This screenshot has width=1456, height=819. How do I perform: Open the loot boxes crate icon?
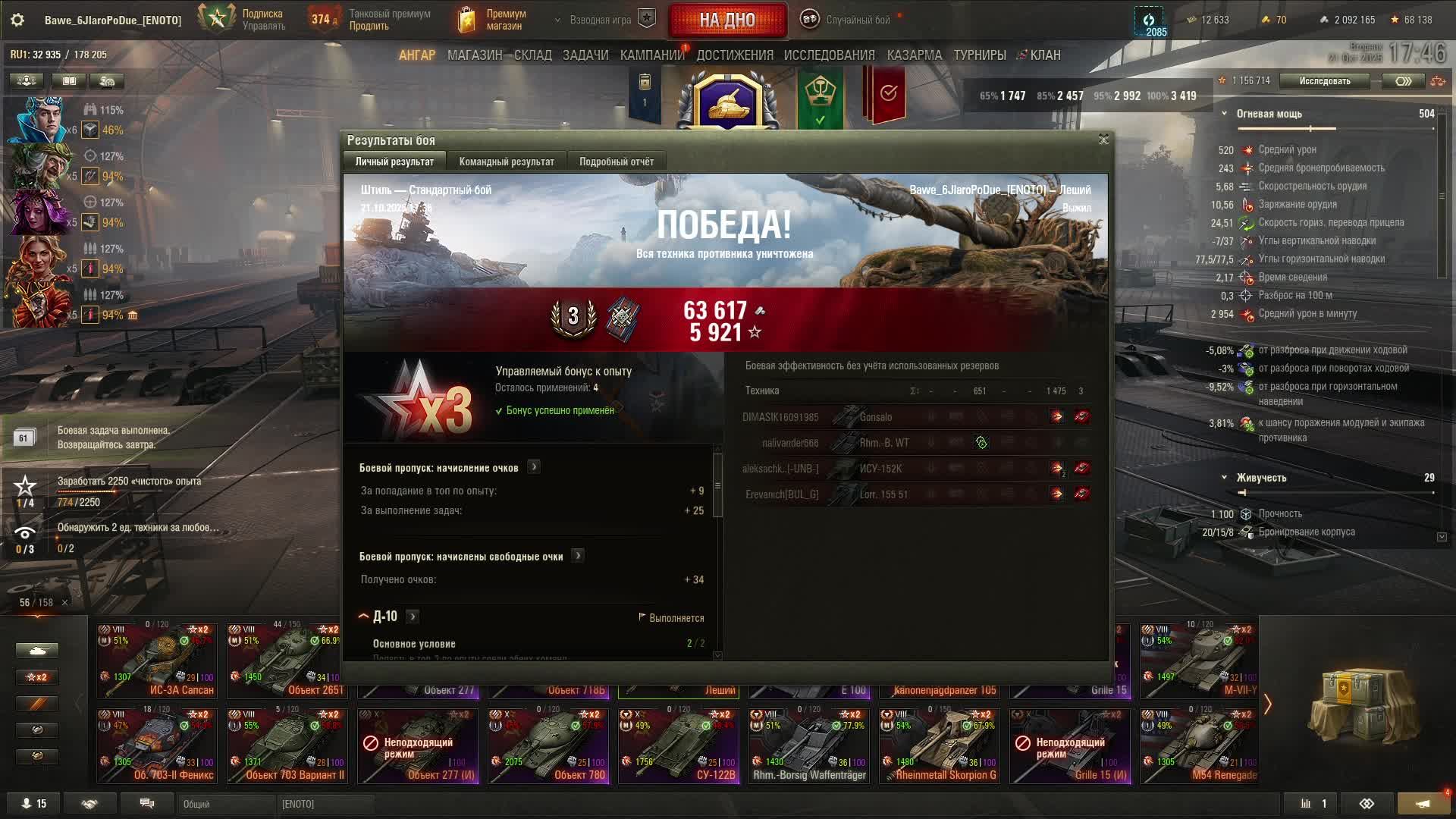pyautogui.click(x=1363, y=705)
